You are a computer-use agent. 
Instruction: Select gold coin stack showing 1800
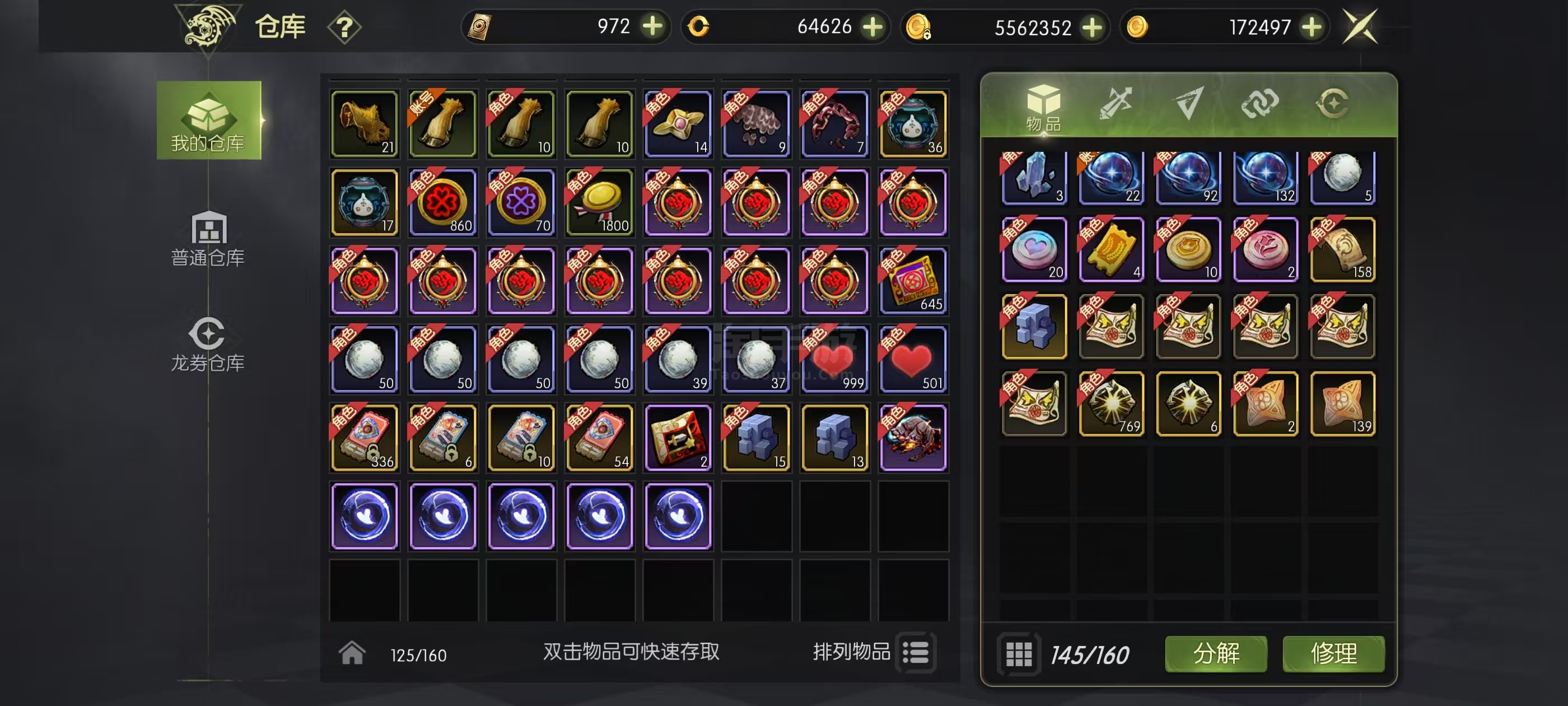point(600,202)
